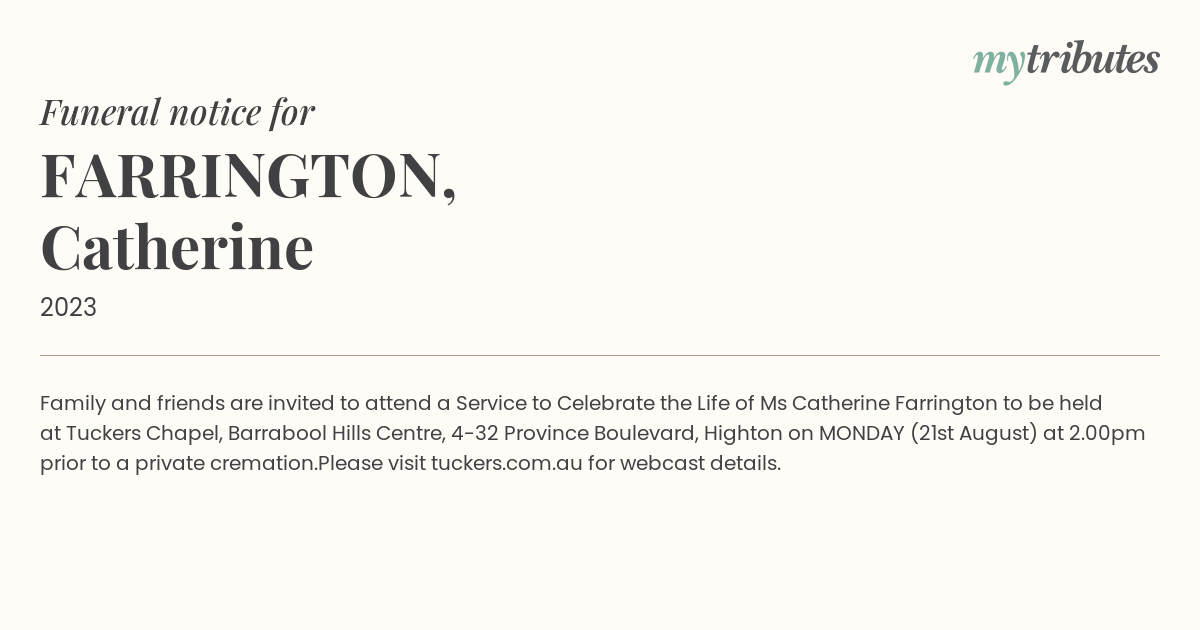
Task: Click the mytributes logo
Action: 1066,62
